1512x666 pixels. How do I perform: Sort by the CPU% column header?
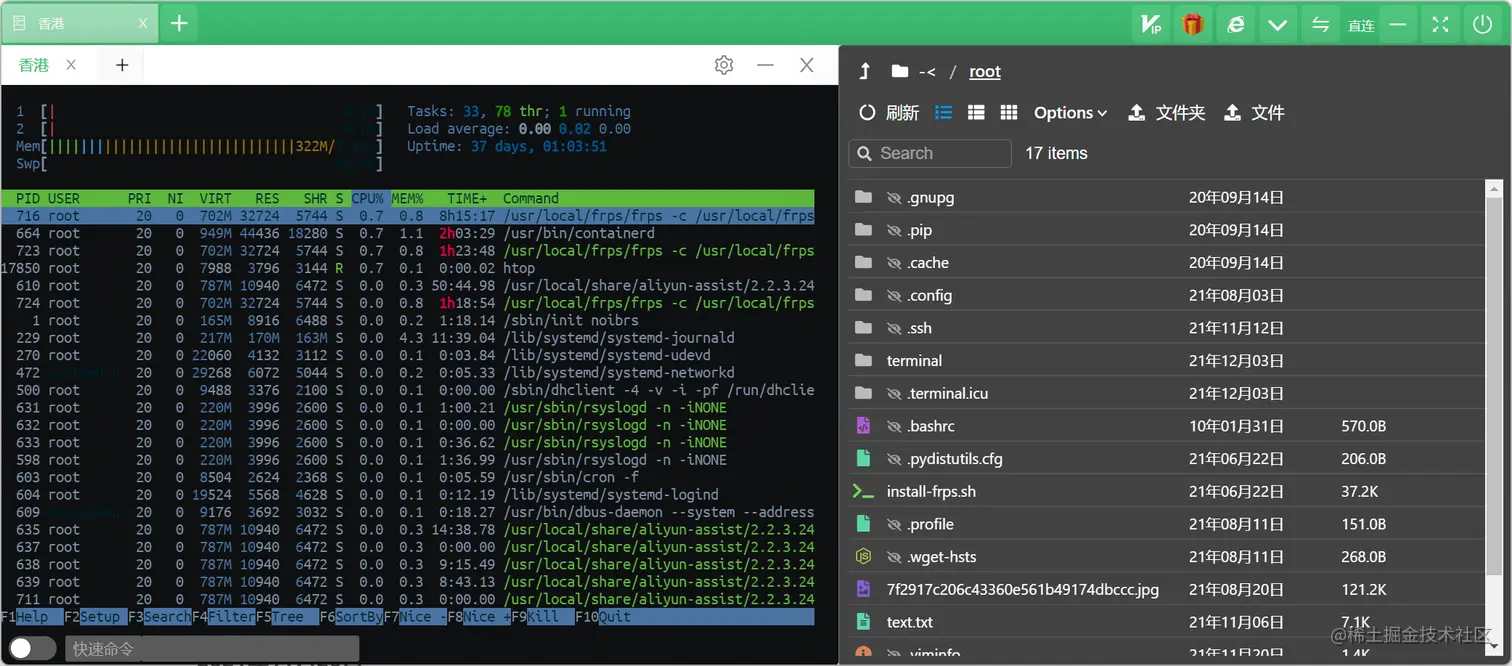(368, 198)
